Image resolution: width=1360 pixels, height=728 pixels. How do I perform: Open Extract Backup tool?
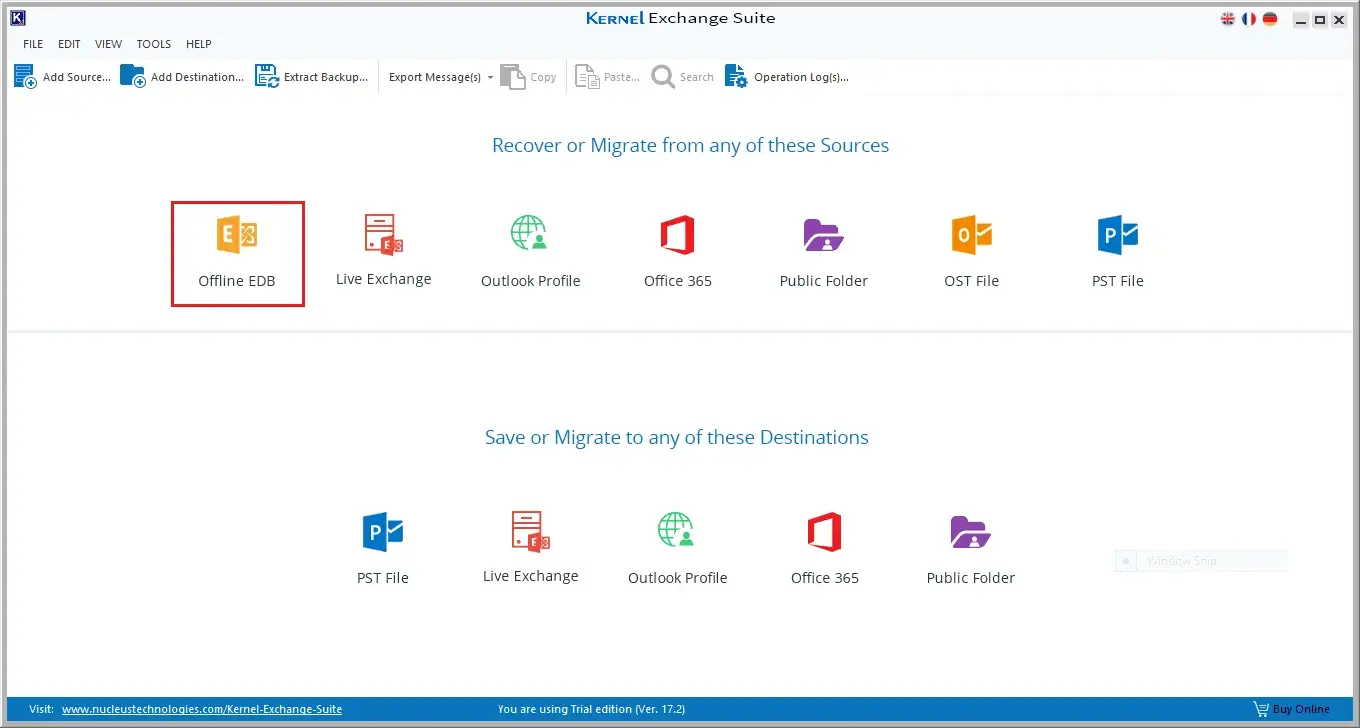311,77
